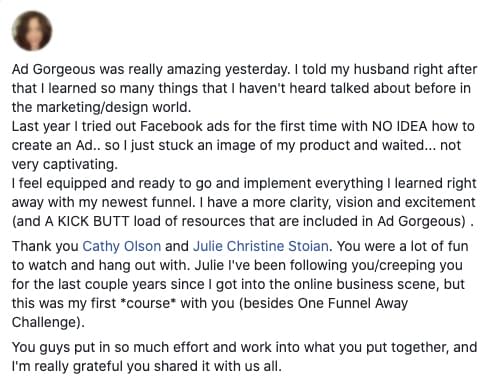Click the "very captivating." line
The height and width of the screenshot is (385, 496).
coord(65,165)
